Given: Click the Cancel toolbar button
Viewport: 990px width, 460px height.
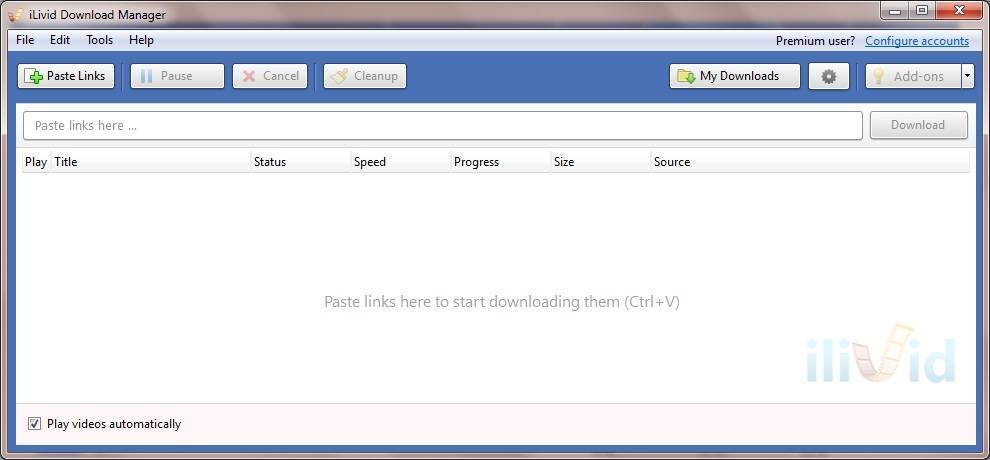Looking at the screenshot, I should [270, 76].
